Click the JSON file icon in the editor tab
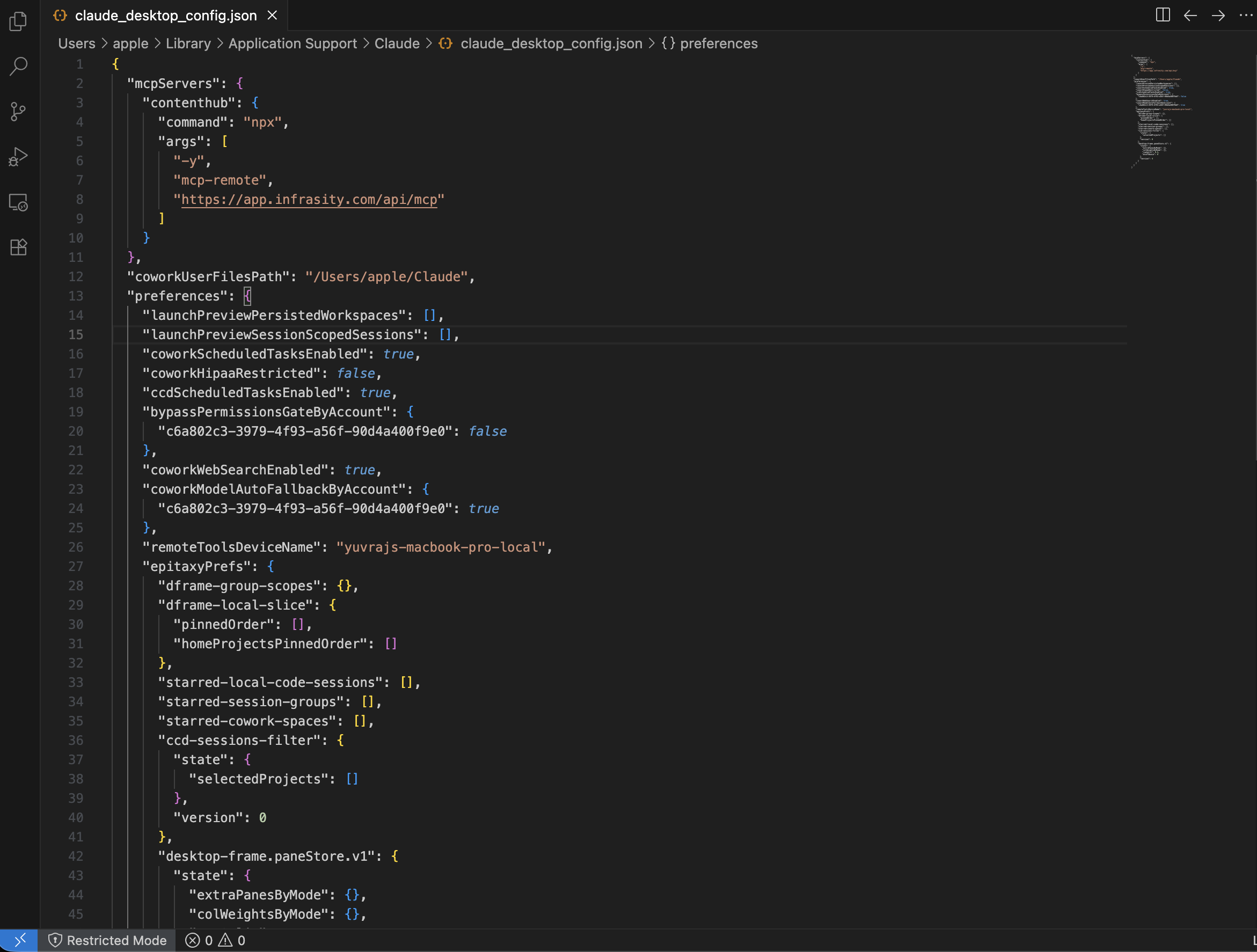This screenshot has width=1257, height=952. (60, 16)
